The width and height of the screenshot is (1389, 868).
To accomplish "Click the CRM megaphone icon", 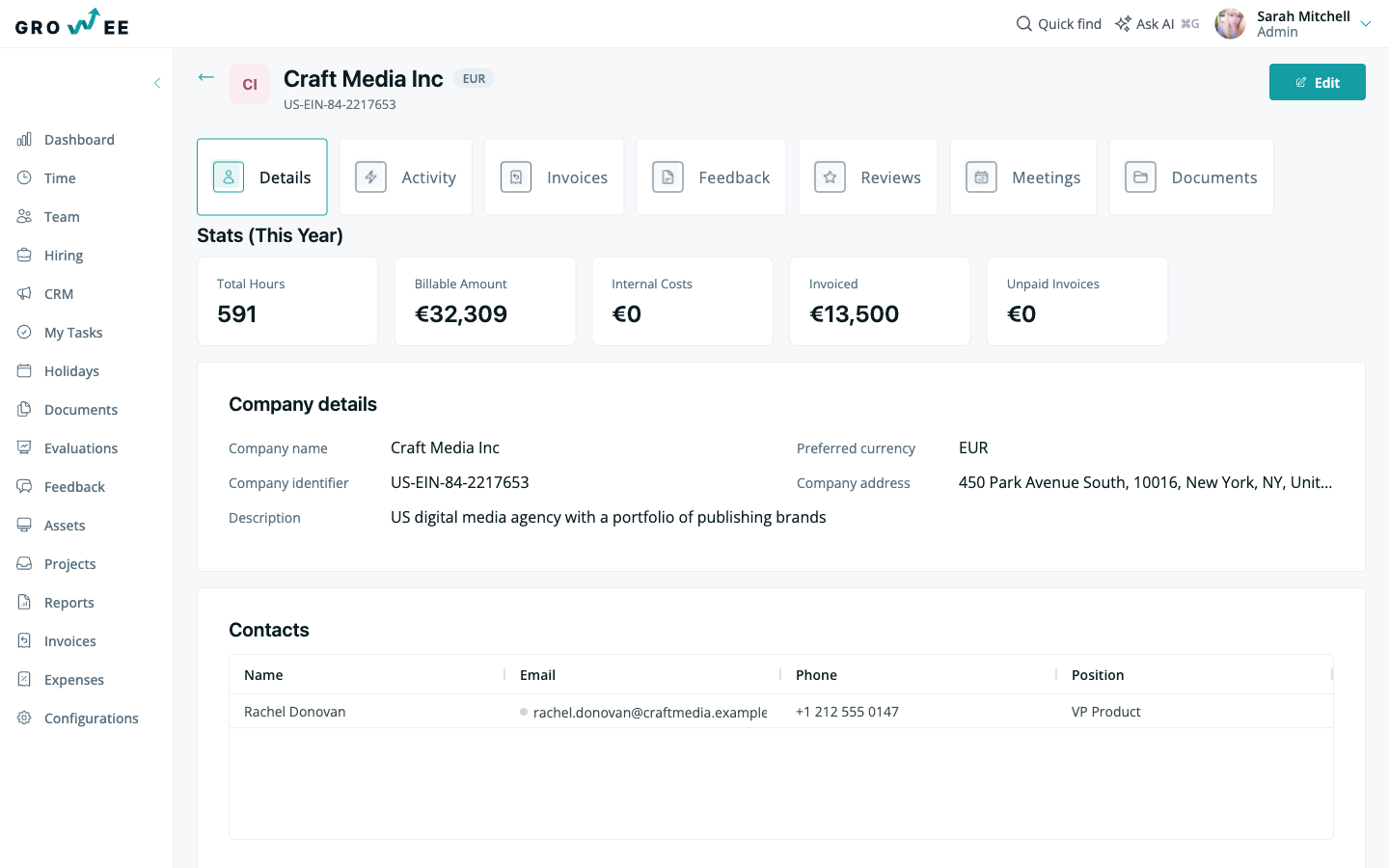I will point(24,293).
